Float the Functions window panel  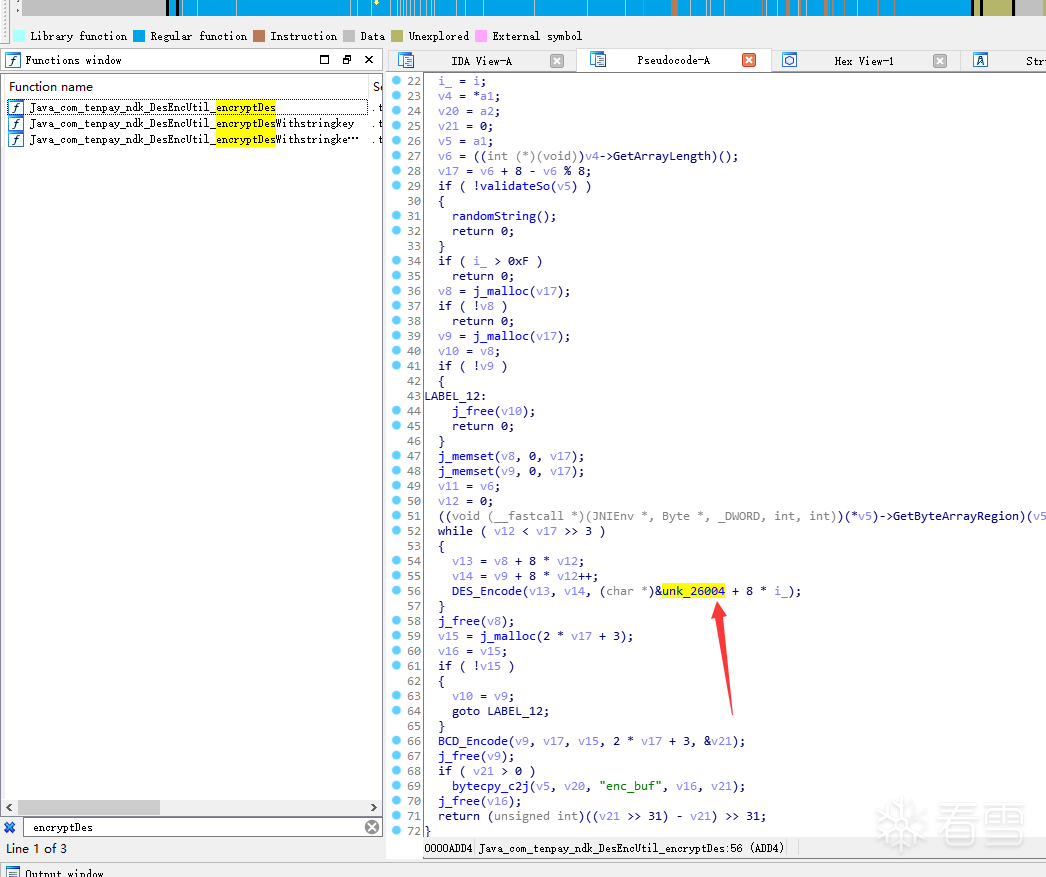(x=347, y=59)
